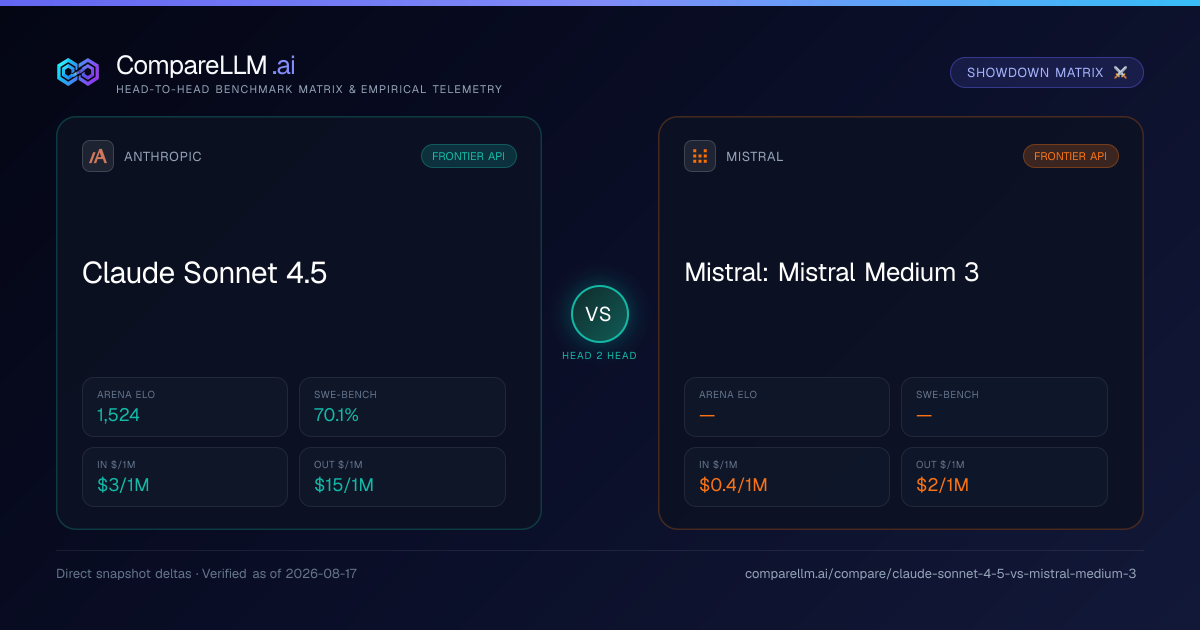Select the teal Frontier API badge for Anthropic
The height and width of the screenshot is (630, 1200).
click(469, 156)
